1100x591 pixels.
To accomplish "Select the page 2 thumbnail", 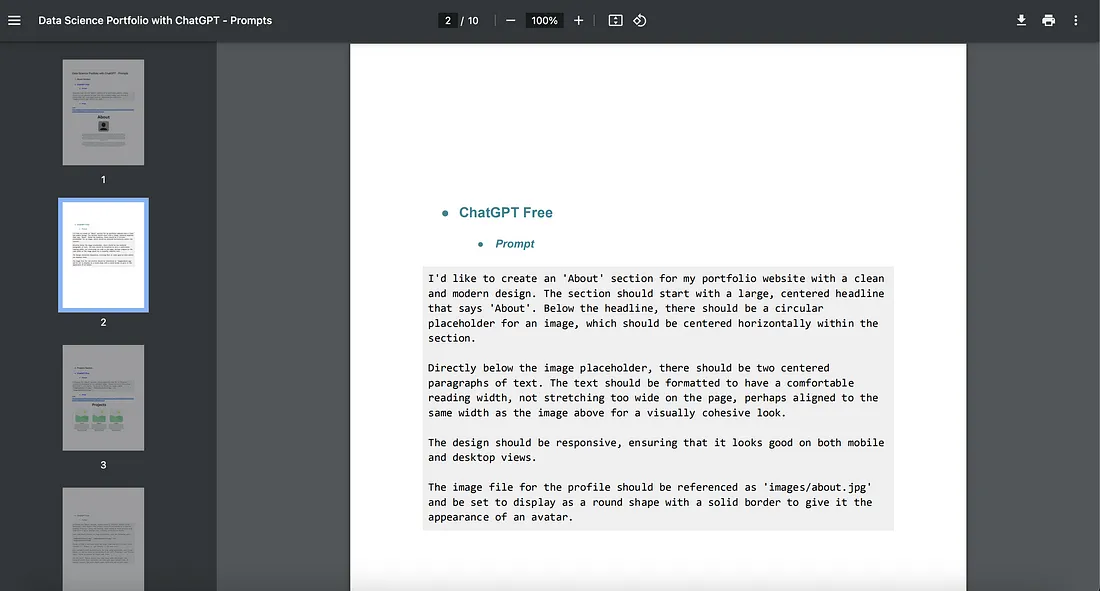I will pyautogui.click(x=103, y=255).
